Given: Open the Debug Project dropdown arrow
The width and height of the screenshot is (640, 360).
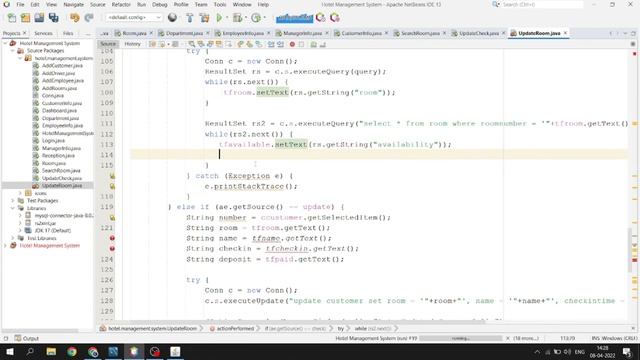Looking at the screenshot, I should click(x=245, y=18).
